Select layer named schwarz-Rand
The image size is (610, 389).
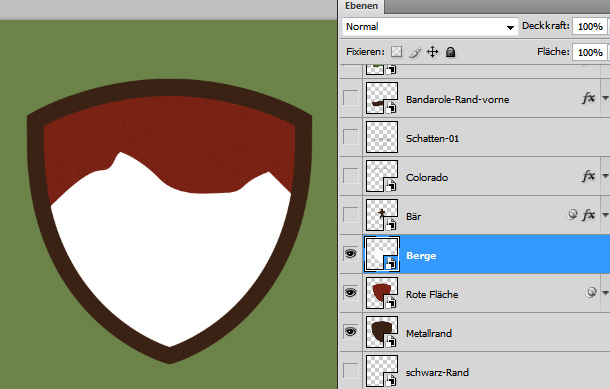pyautogui.click(x=437, y=372)
